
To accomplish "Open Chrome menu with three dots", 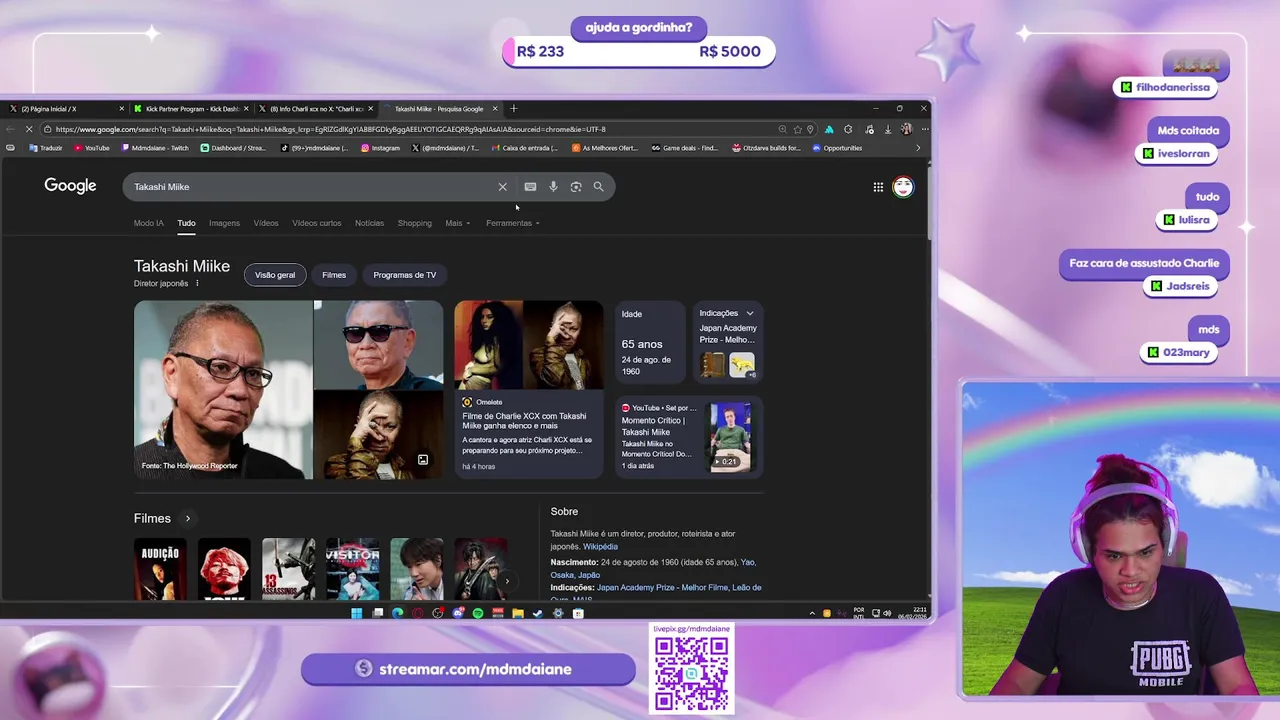I will pos(925,129).
